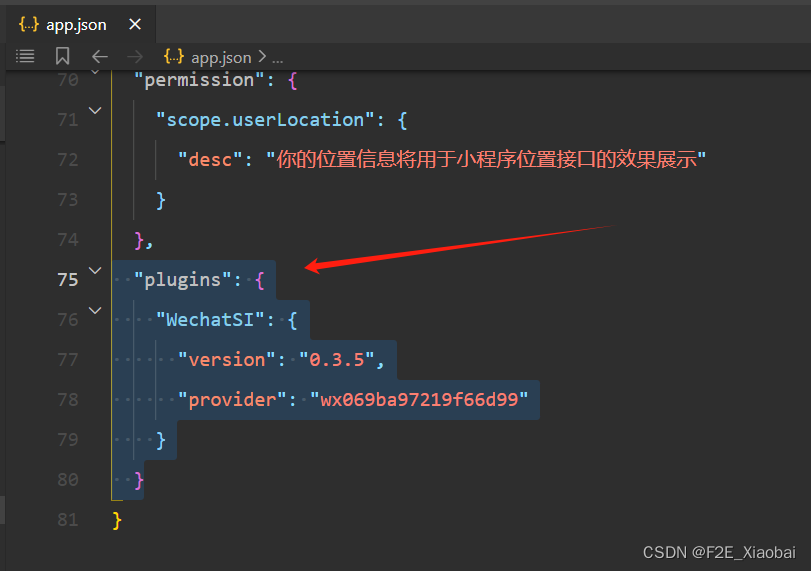Select the app.json editor tab
The width and height of the screenshot is (811, 571).
(x=81, y=24)
